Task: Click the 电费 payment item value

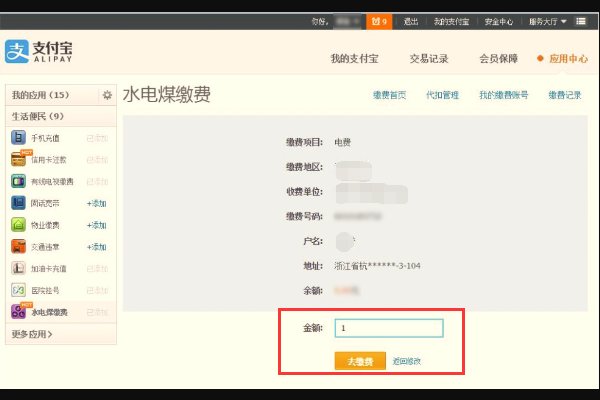Action: point(342,142)
